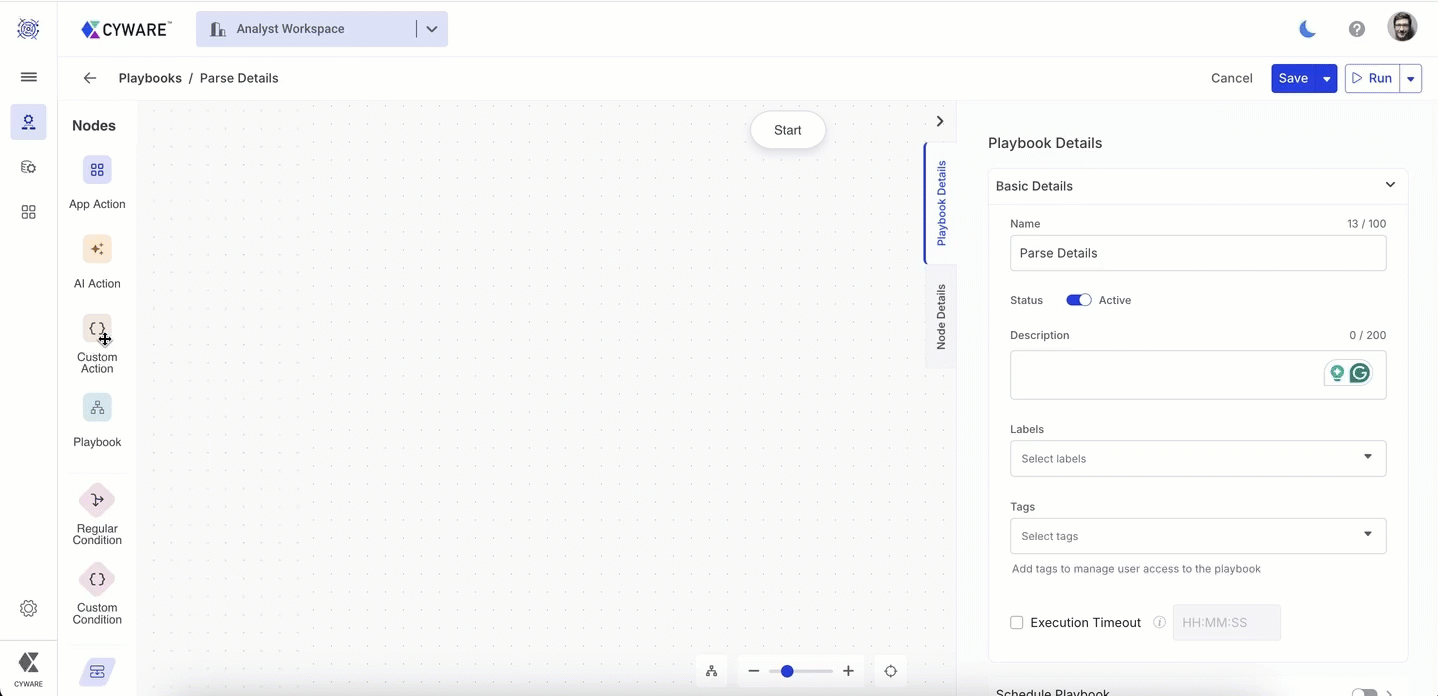Click the Cancel button
This screenshot has height=696, width=1438.
[x=1231, y=78]
